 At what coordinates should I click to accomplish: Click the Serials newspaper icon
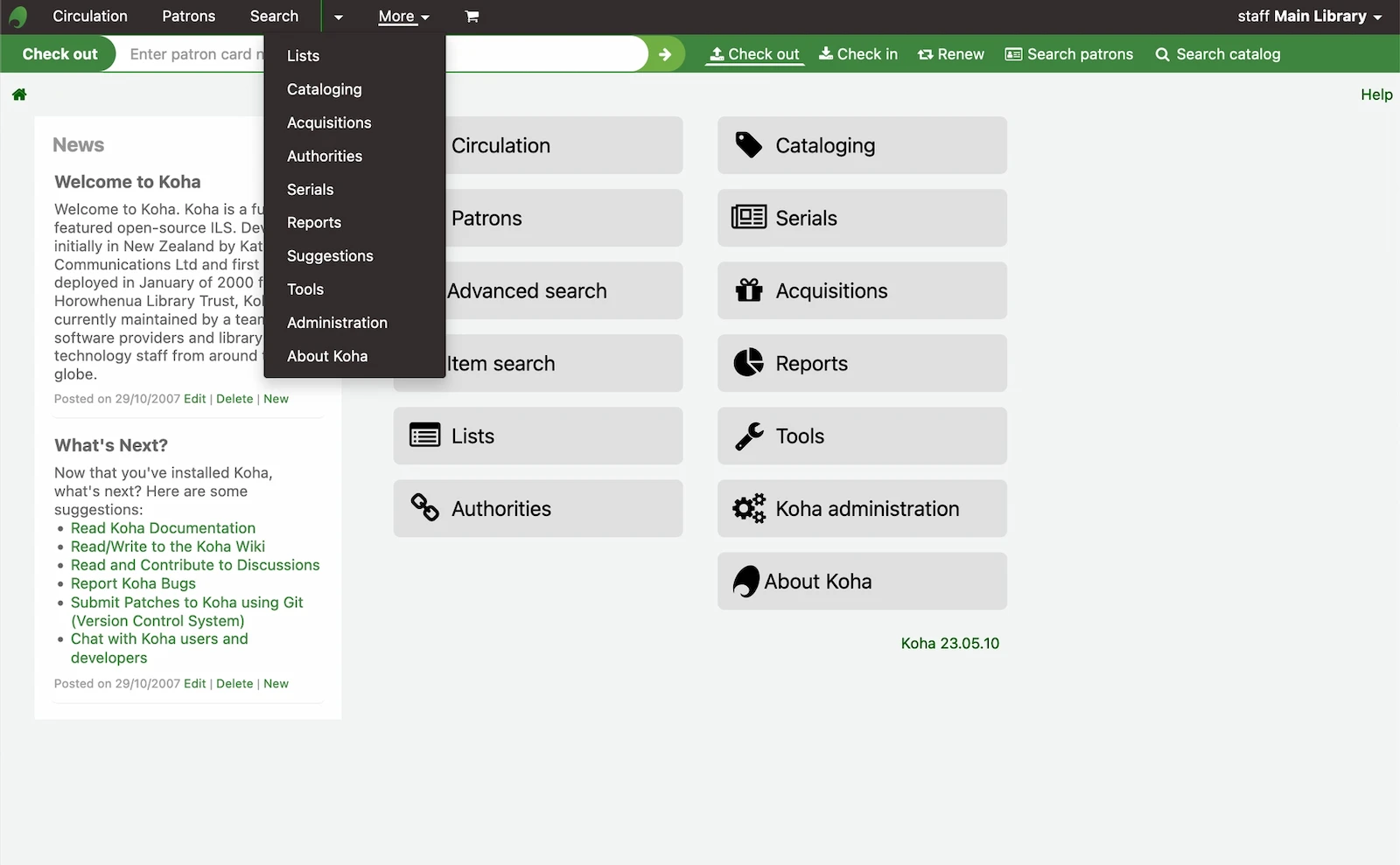[749, 217]
